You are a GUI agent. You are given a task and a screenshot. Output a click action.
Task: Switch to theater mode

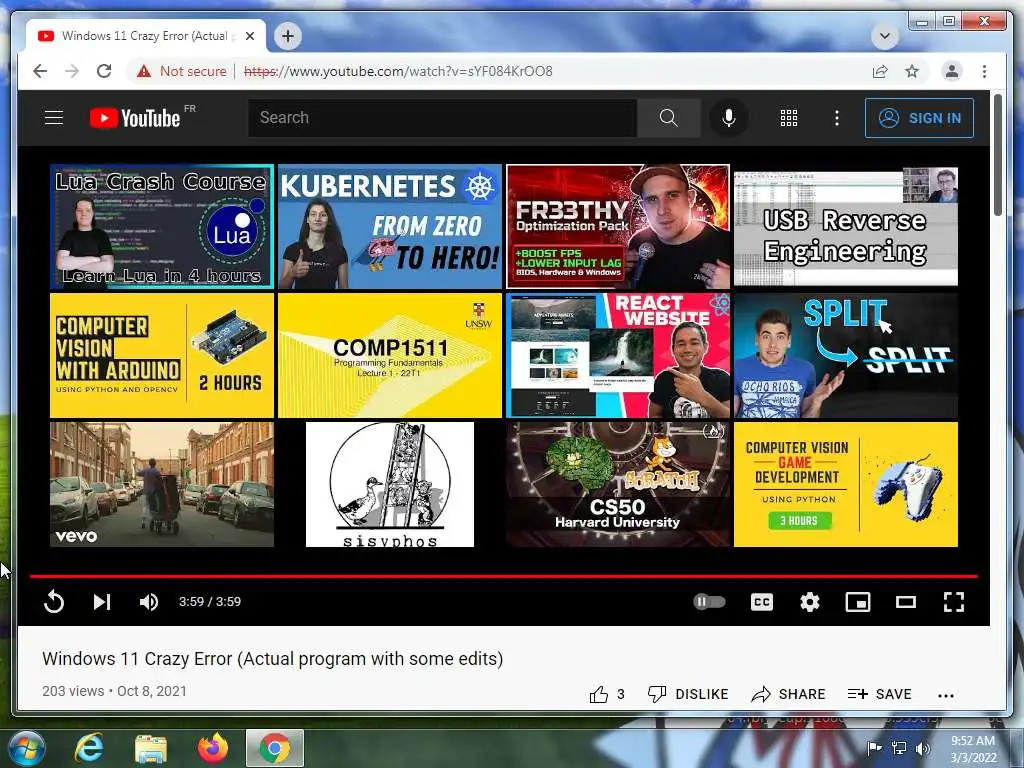pos(906,601)
